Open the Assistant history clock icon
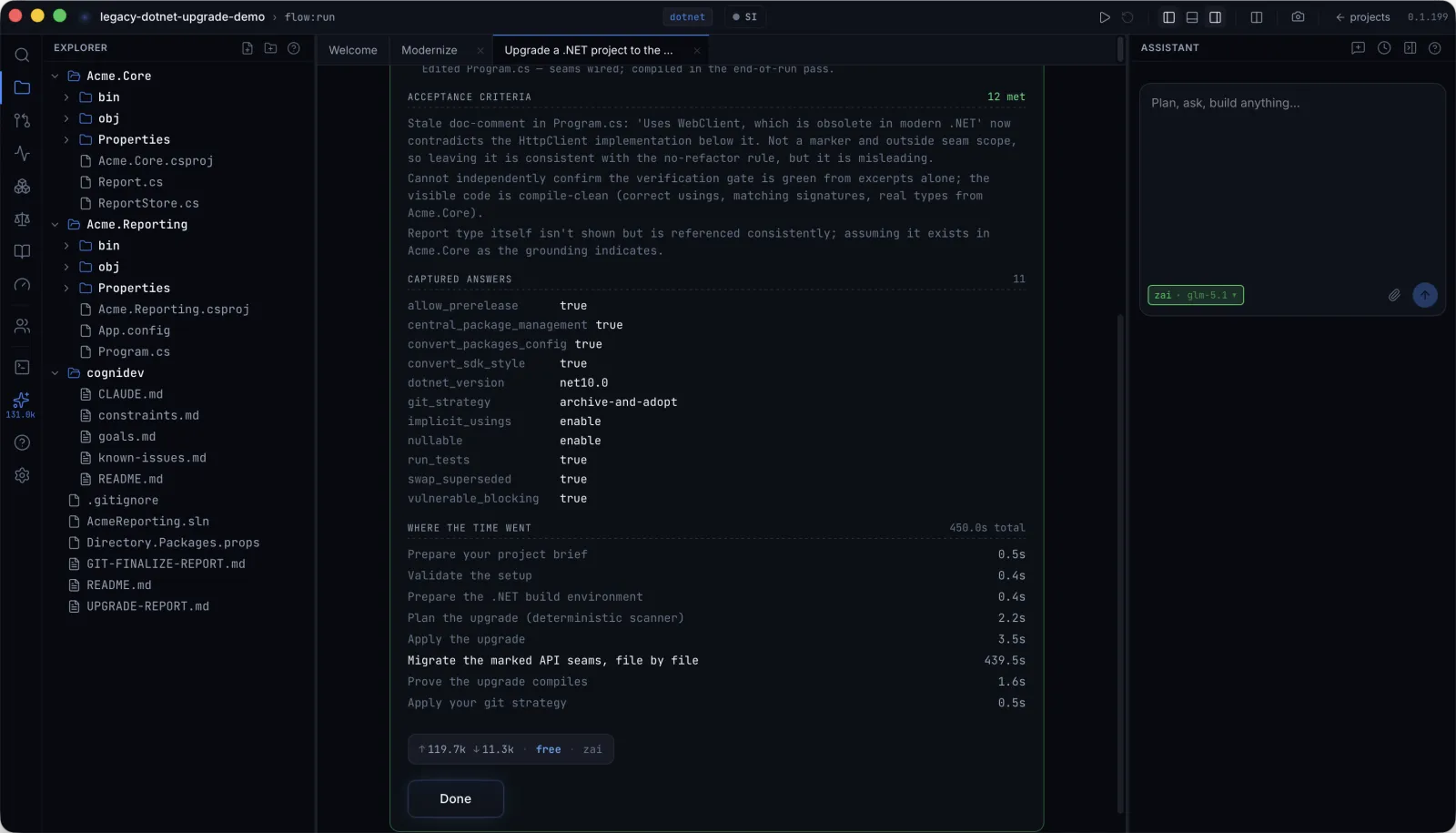This screenshot has width=1456, height=833. [1384, 48]
